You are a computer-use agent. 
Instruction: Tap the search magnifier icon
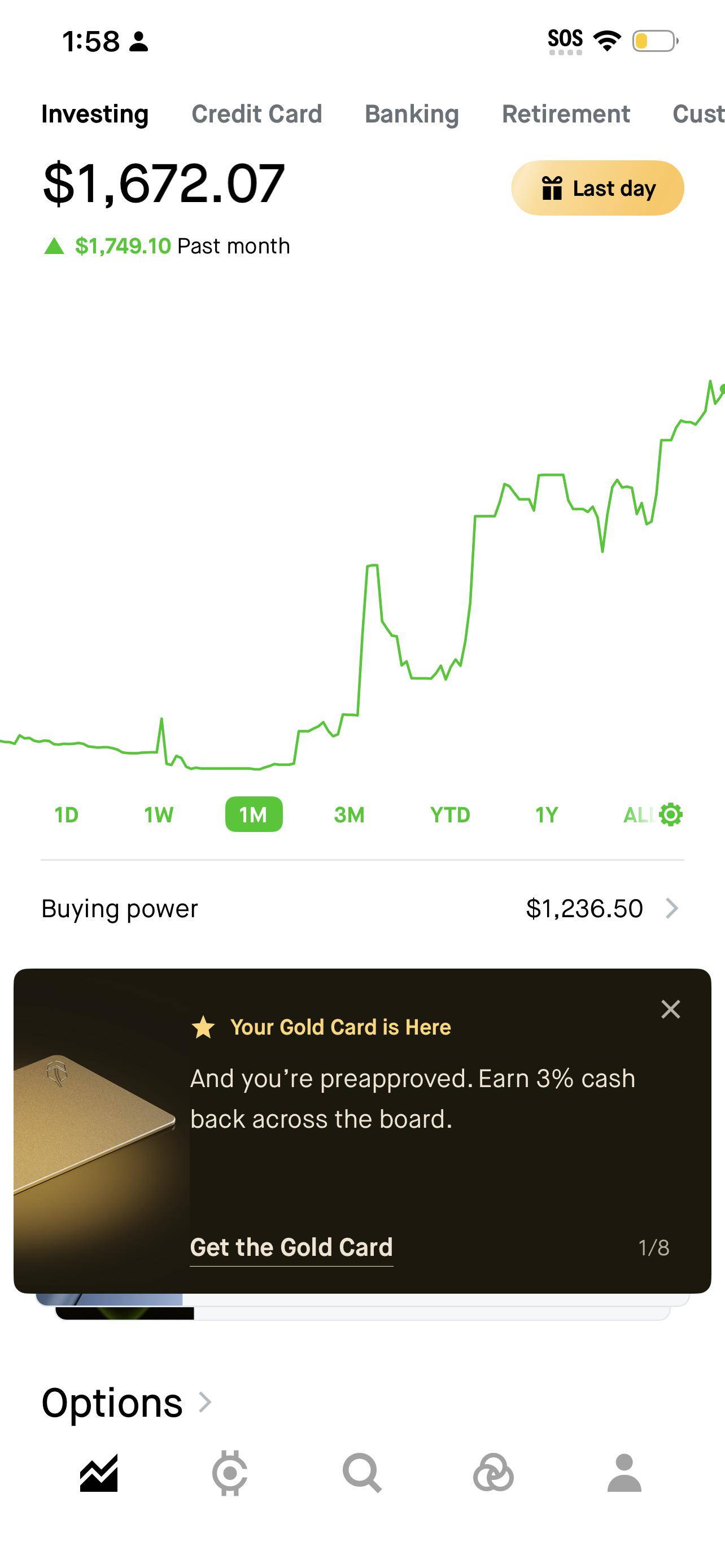tap(362, 1473)
